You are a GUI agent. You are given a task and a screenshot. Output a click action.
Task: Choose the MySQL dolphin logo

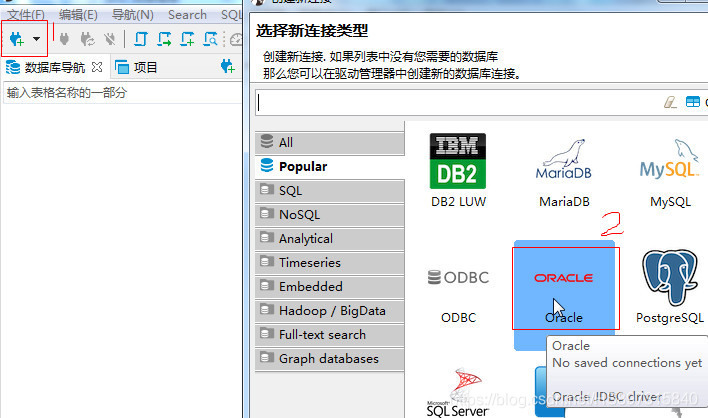(x=670, y=158)
